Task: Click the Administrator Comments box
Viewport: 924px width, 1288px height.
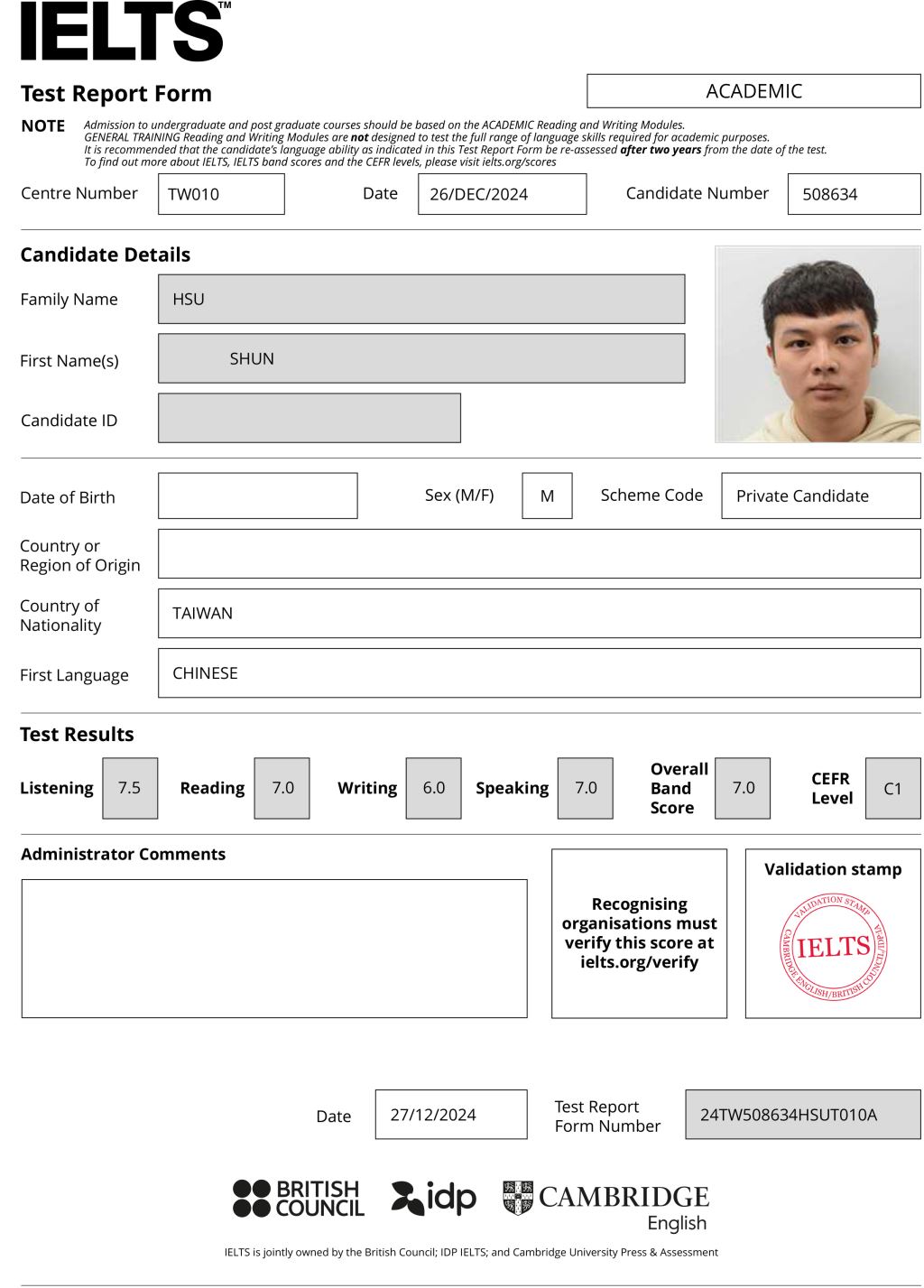Action: click(274, 949)
